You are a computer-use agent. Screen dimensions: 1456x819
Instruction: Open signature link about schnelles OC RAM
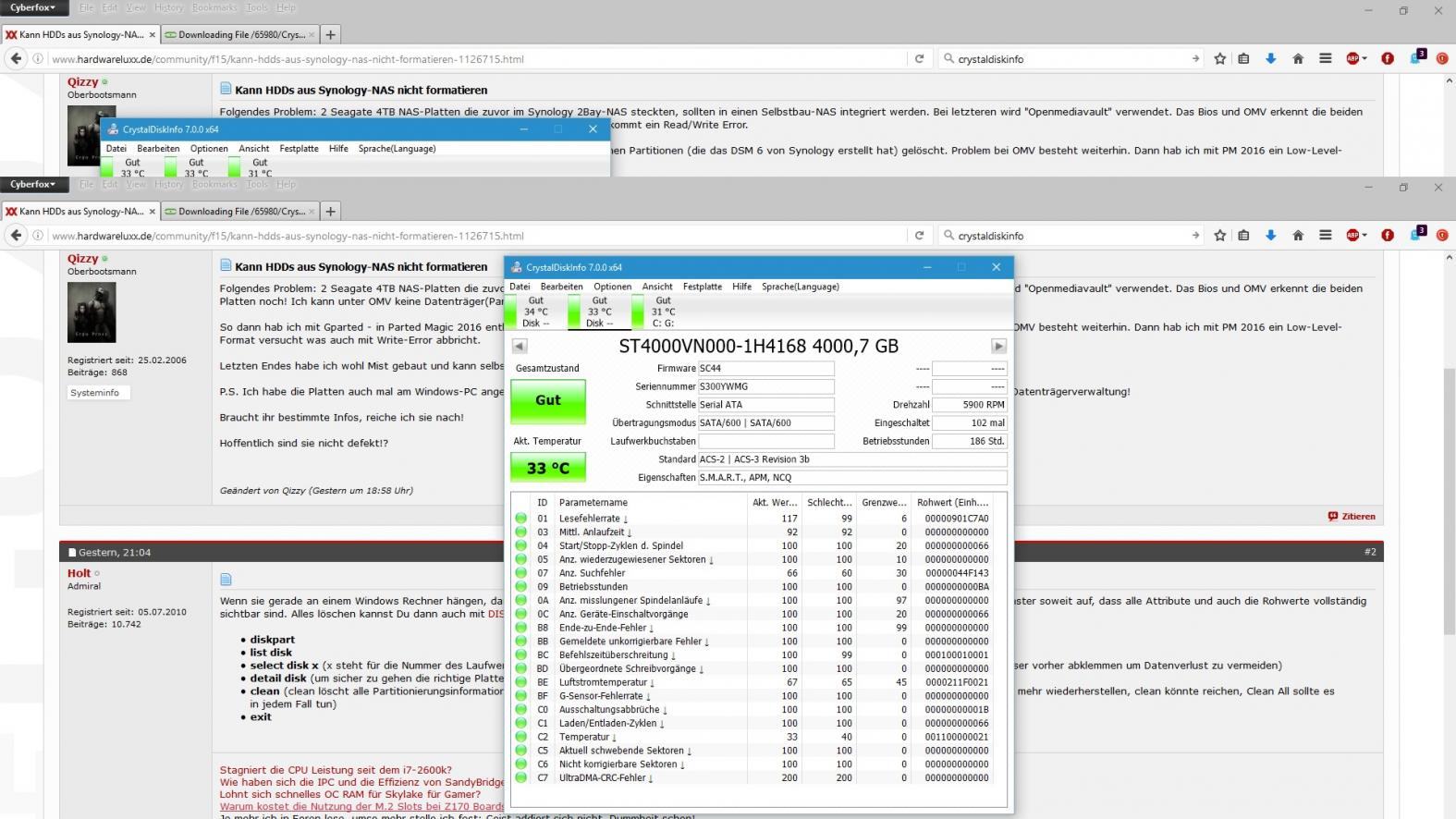350,794
